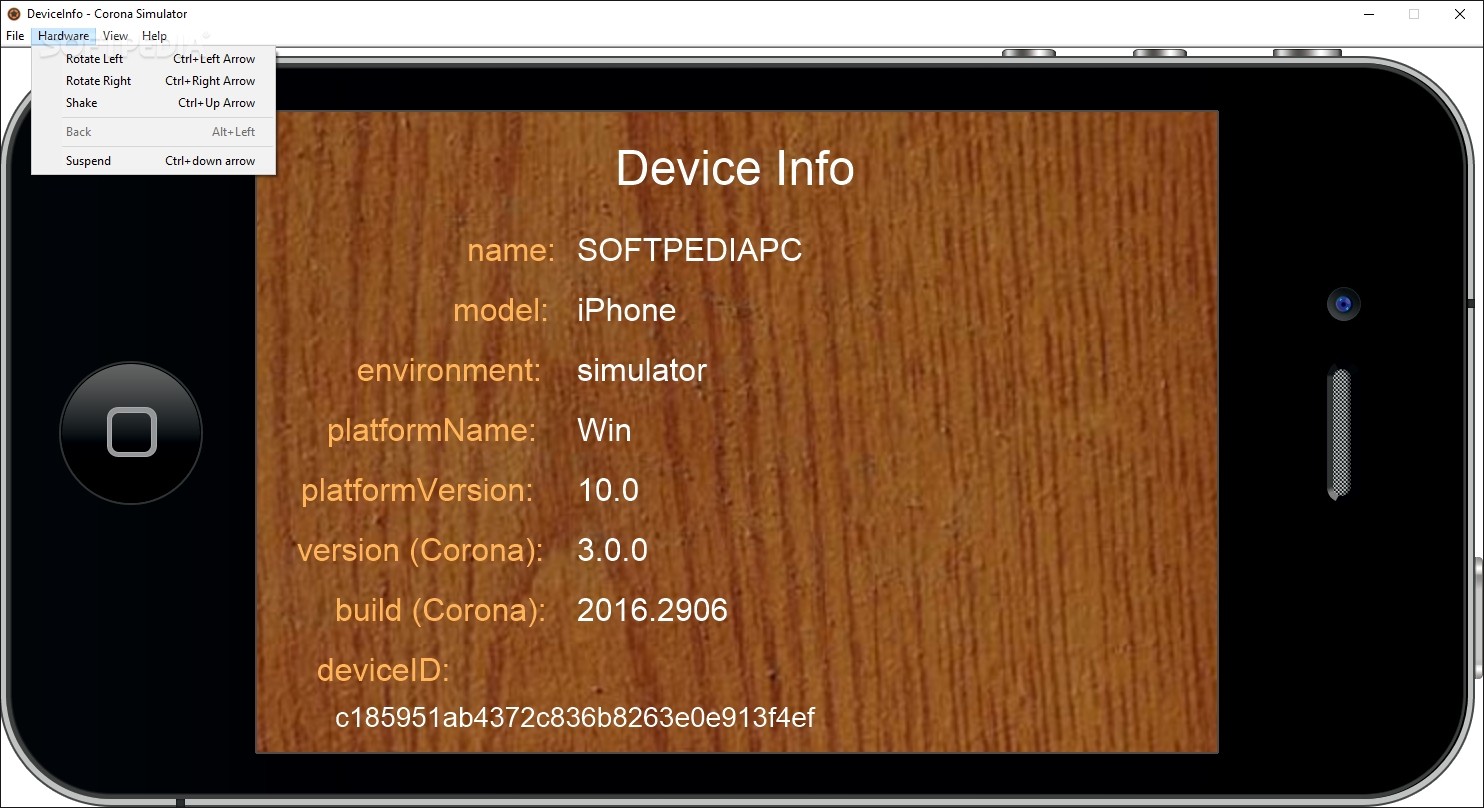The height and width of the screenshot is (808, 1484).
Task: Minimize the Corona Simulator window
Action: pos(1368,14)
